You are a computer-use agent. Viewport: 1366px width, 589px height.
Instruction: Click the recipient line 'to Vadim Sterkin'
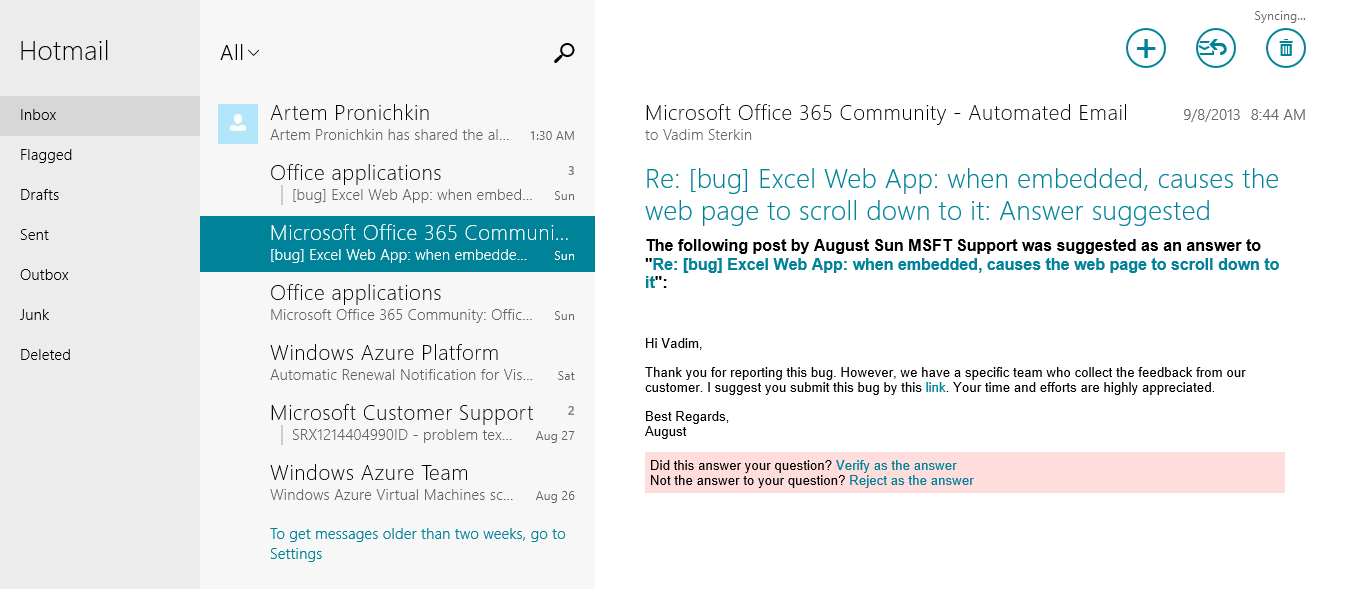click(x=698, y=135)
